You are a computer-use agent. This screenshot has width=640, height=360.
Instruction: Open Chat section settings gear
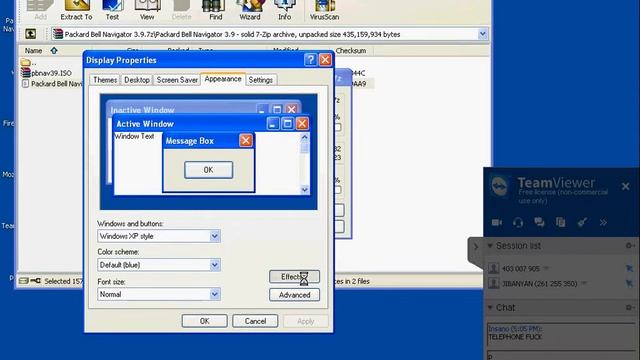pyautogui.click(x=629, y=307)
